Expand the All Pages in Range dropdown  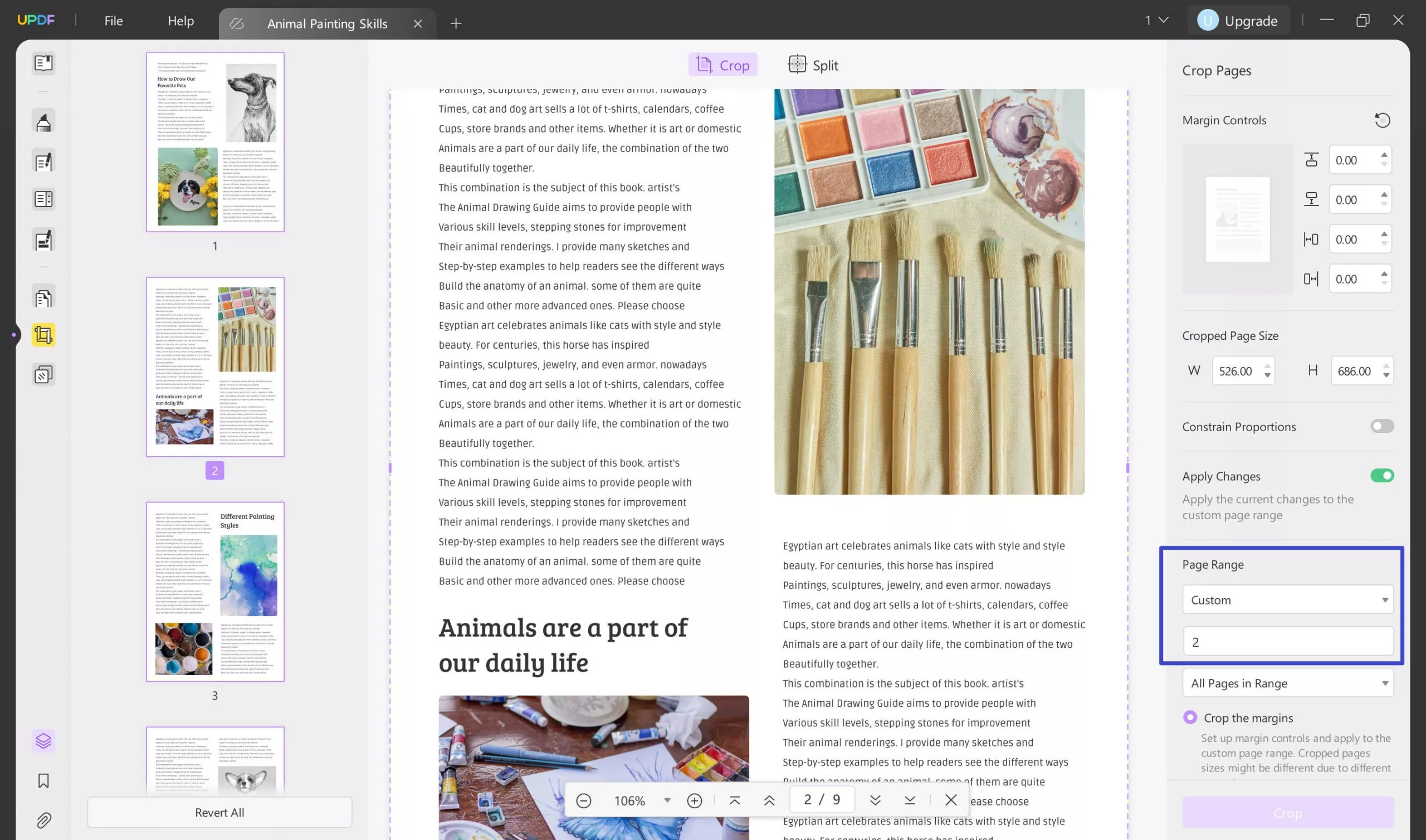point(1287,683)
